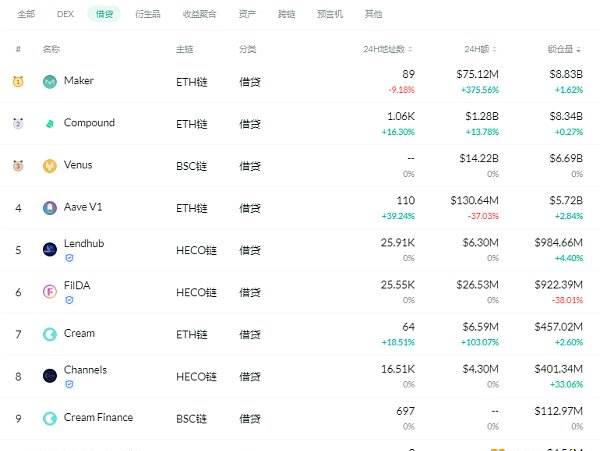Screen dimensions: 600x451
Task: Click the FilDA pink logo icon
Action: pos(50,292)
